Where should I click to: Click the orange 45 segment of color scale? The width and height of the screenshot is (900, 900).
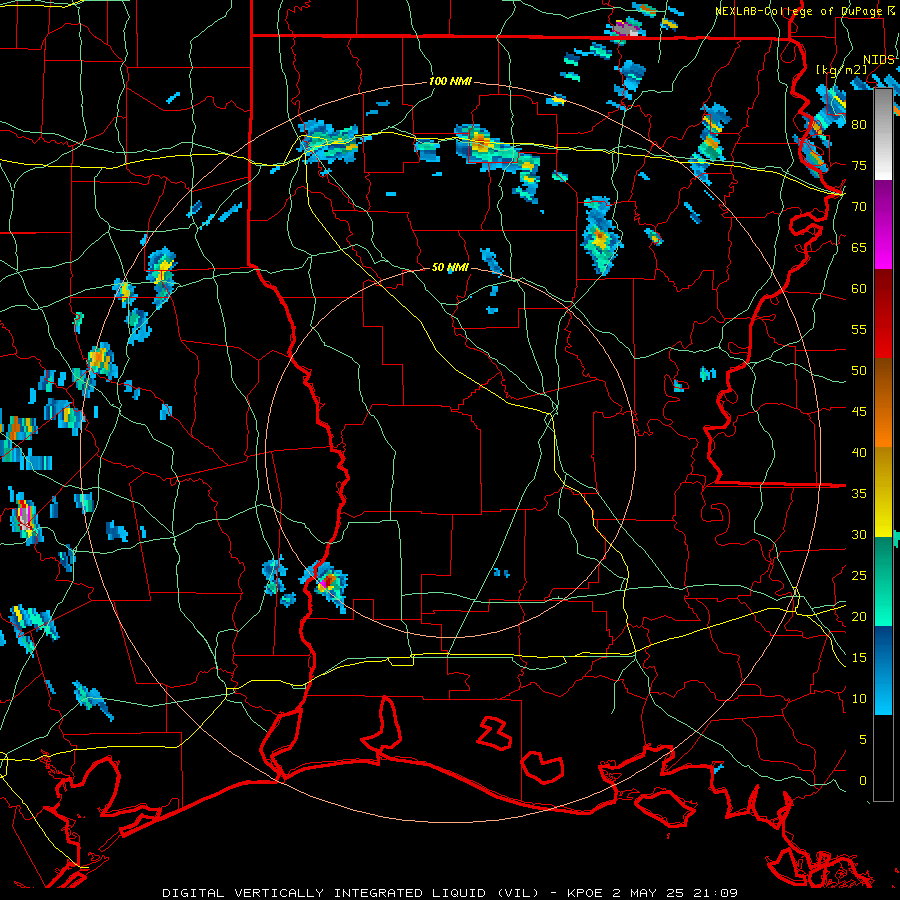(883, 403)
